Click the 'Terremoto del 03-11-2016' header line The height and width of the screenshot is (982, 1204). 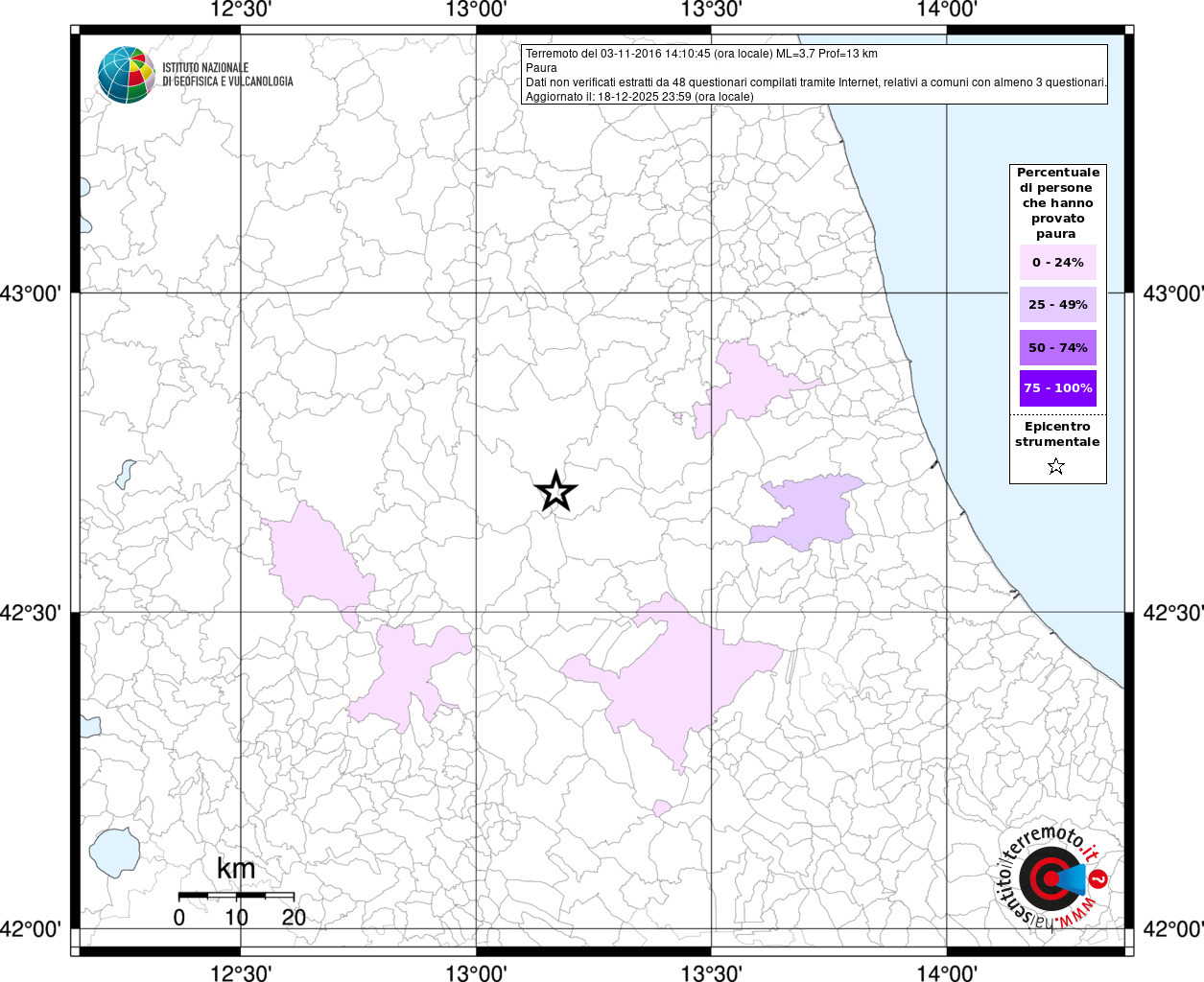(701, 54)
